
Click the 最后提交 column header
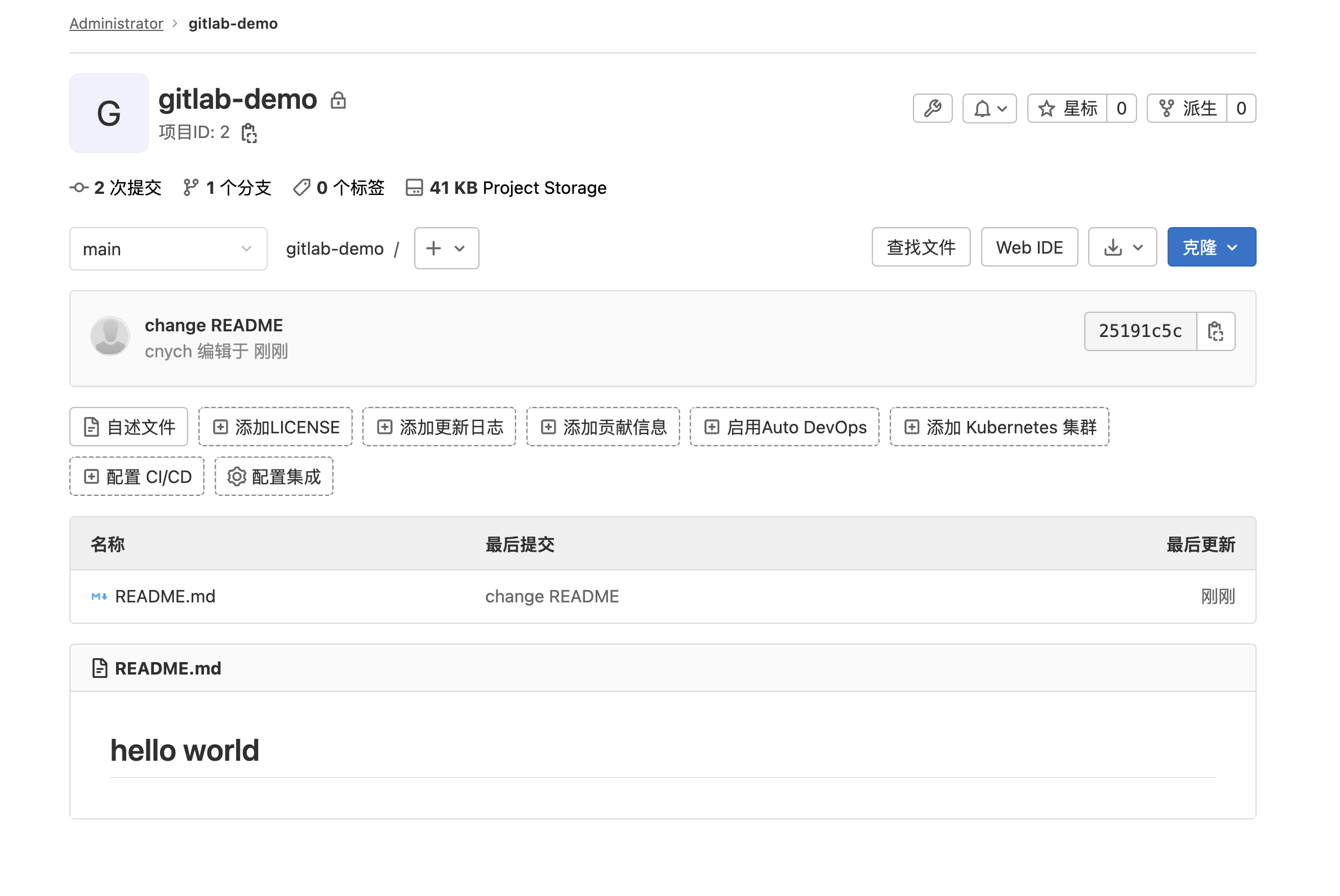point(520,544)
